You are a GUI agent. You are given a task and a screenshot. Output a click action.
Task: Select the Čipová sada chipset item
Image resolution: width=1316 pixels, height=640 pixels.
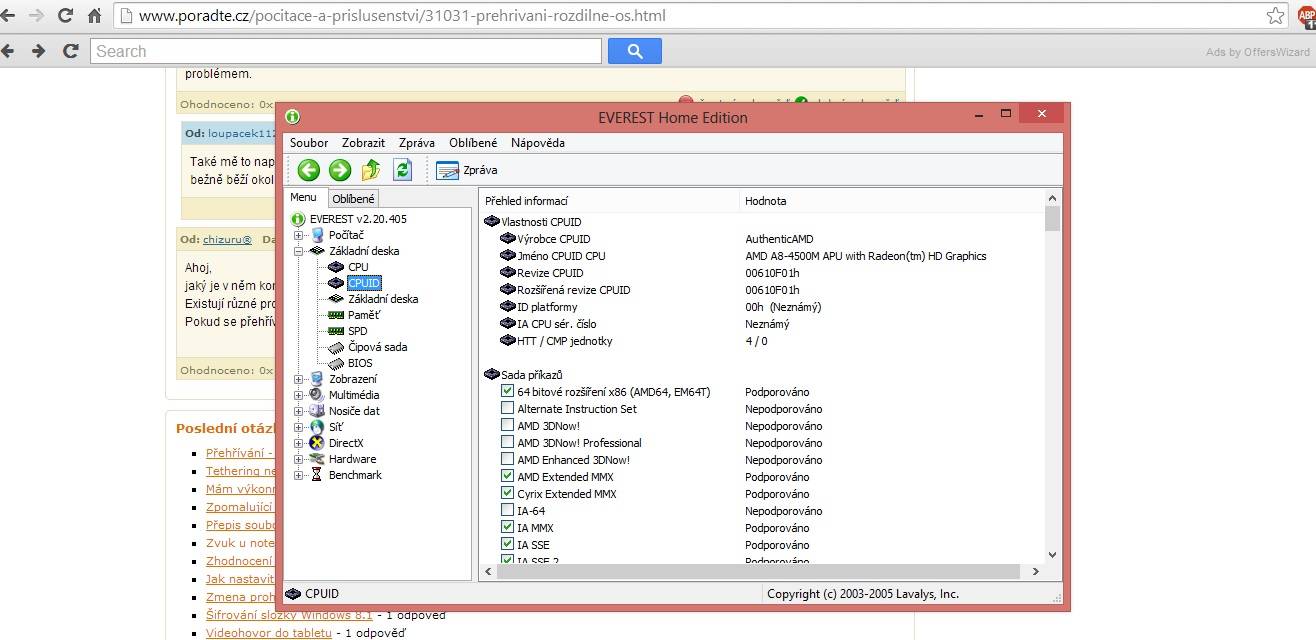[x=377, y=347]
